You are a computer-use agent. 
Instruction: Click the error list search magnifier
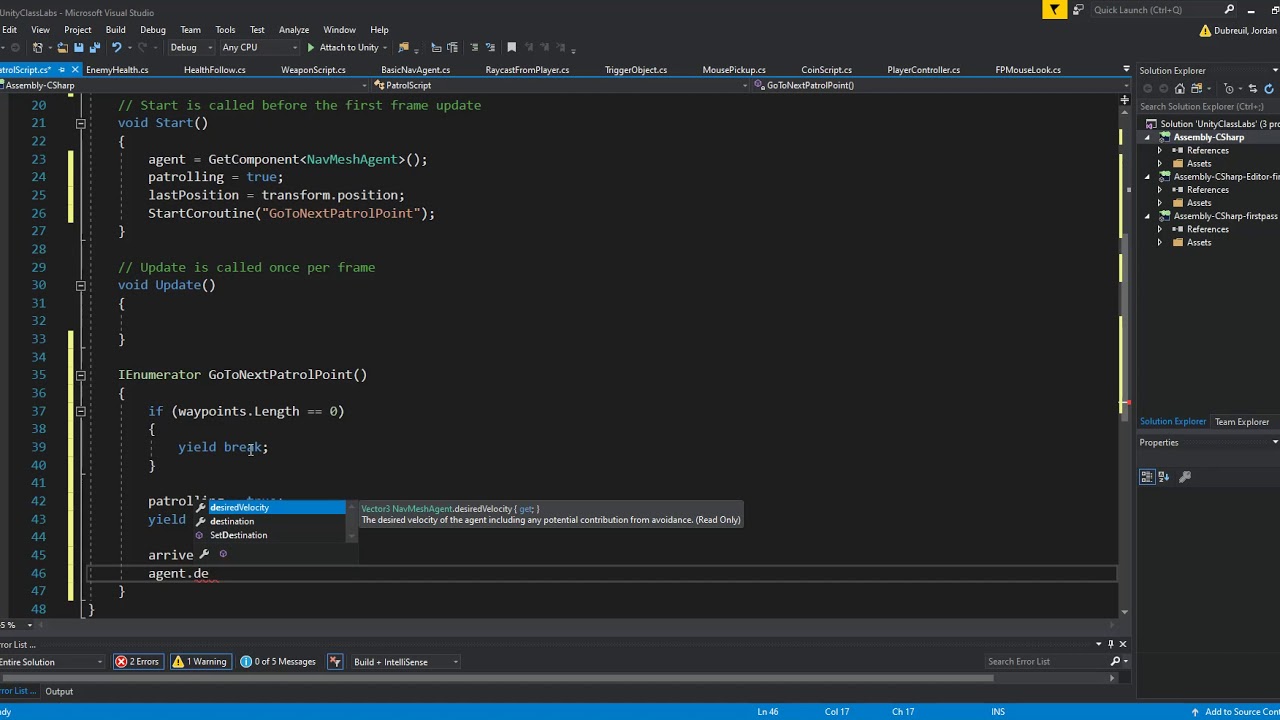pyautogui.click(x=1115, y=662)
